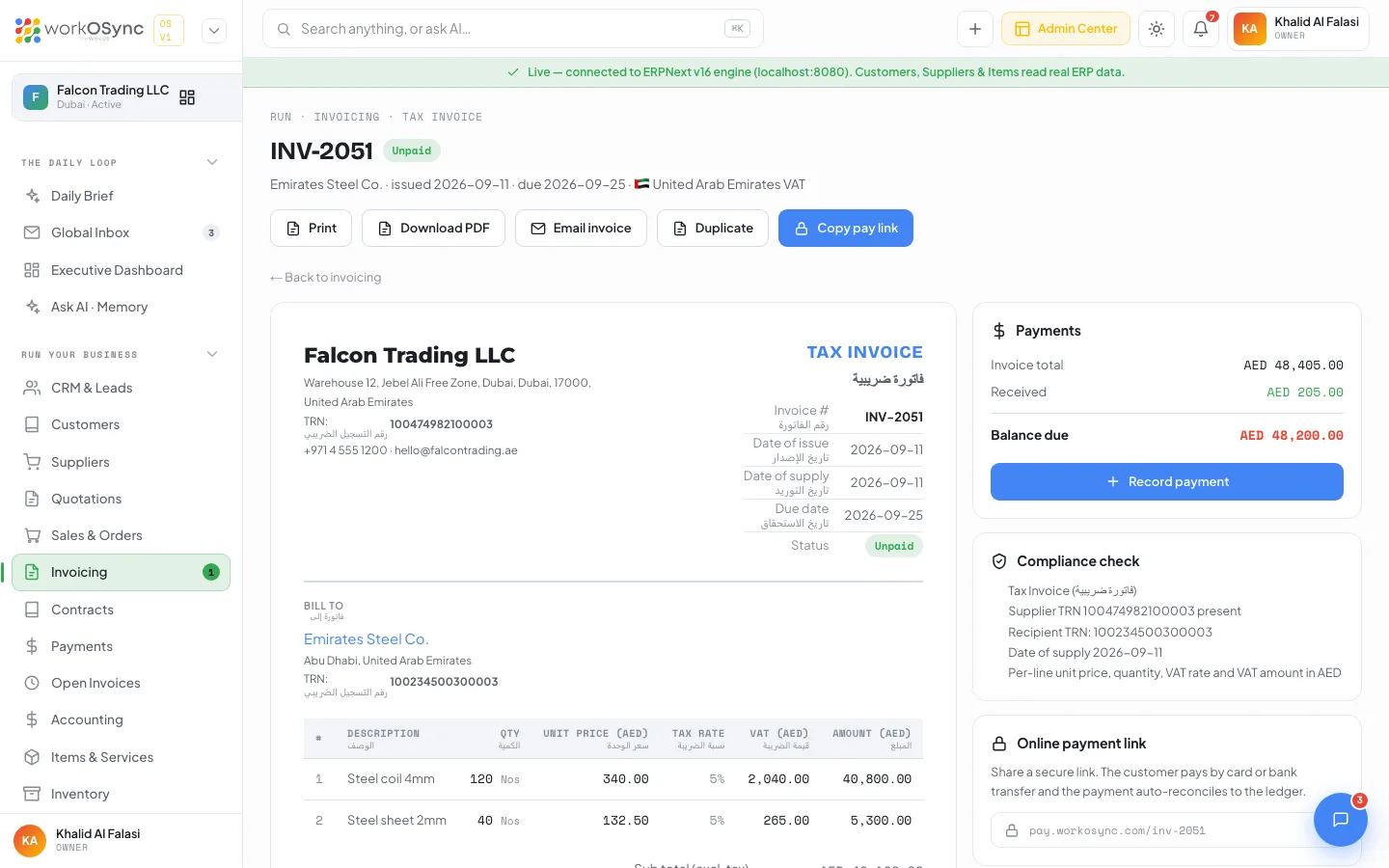The width and height of the screenshot is (1389, 868).
Task: Click the Items & Services box icon
Action: pos(32,757)
